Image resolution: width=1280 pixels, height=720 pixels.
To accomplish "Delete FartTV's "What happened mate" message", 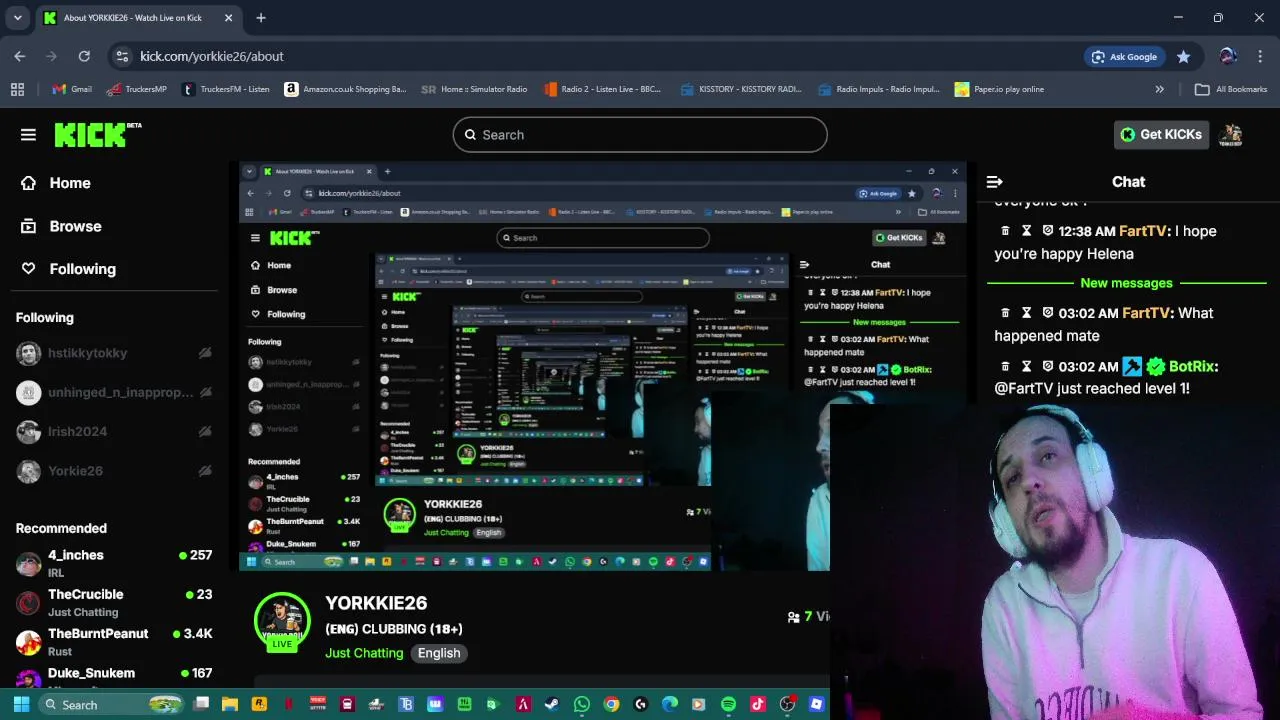I will 1005,313.
